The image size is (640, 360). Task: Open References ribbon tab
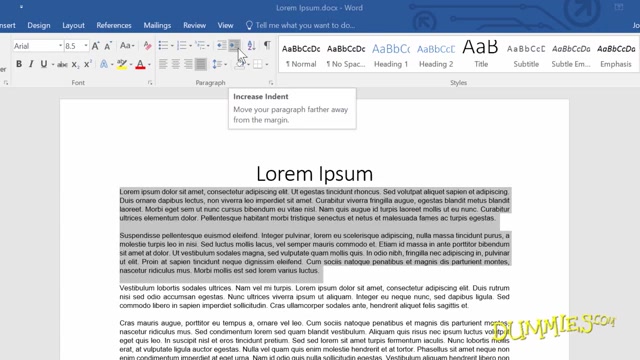pyautogui.click(x=114, y=25)
